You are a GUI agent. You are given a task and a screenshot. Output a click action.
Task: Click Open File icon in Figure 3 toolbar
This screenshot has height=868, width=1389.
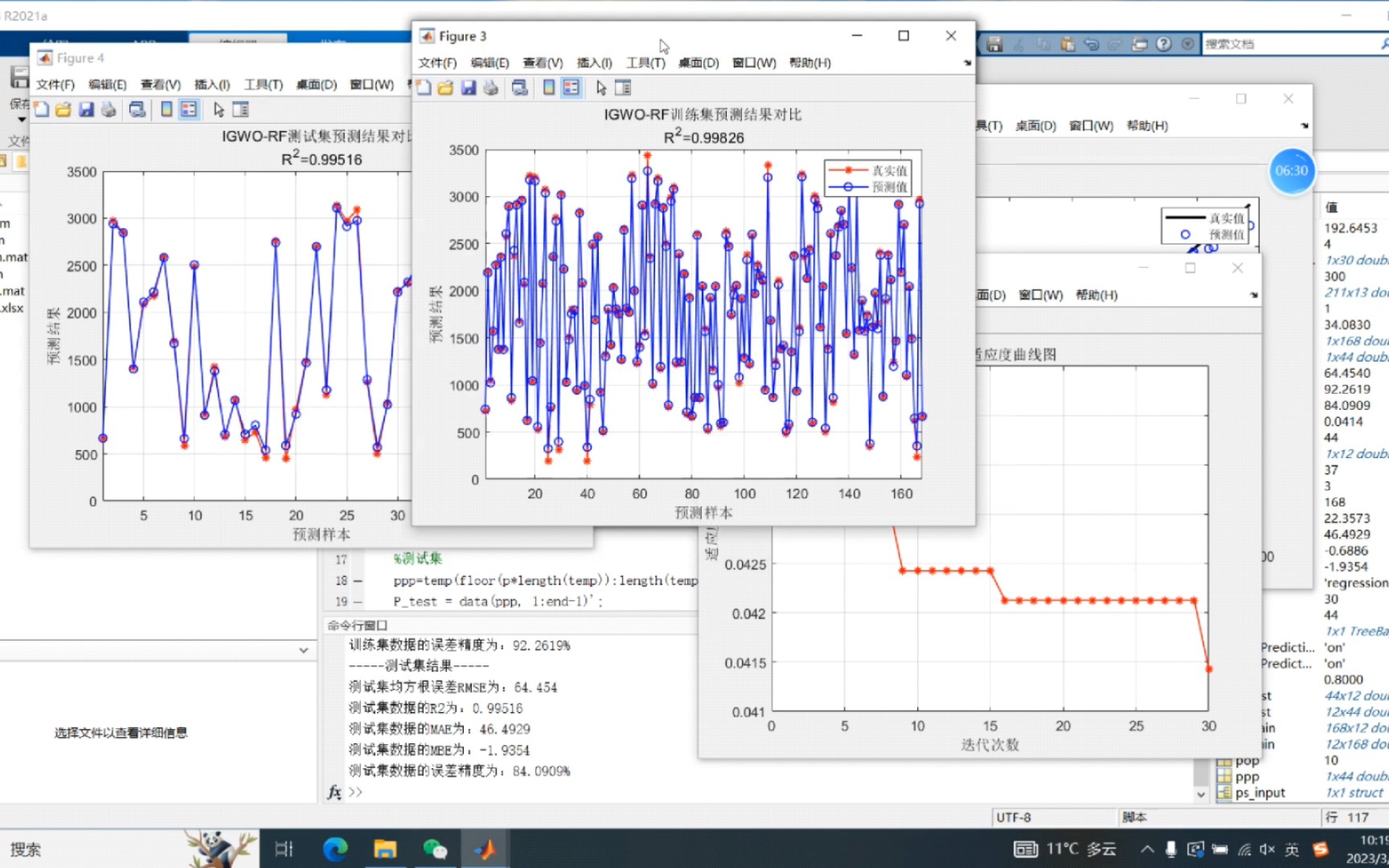pos(445,88)
